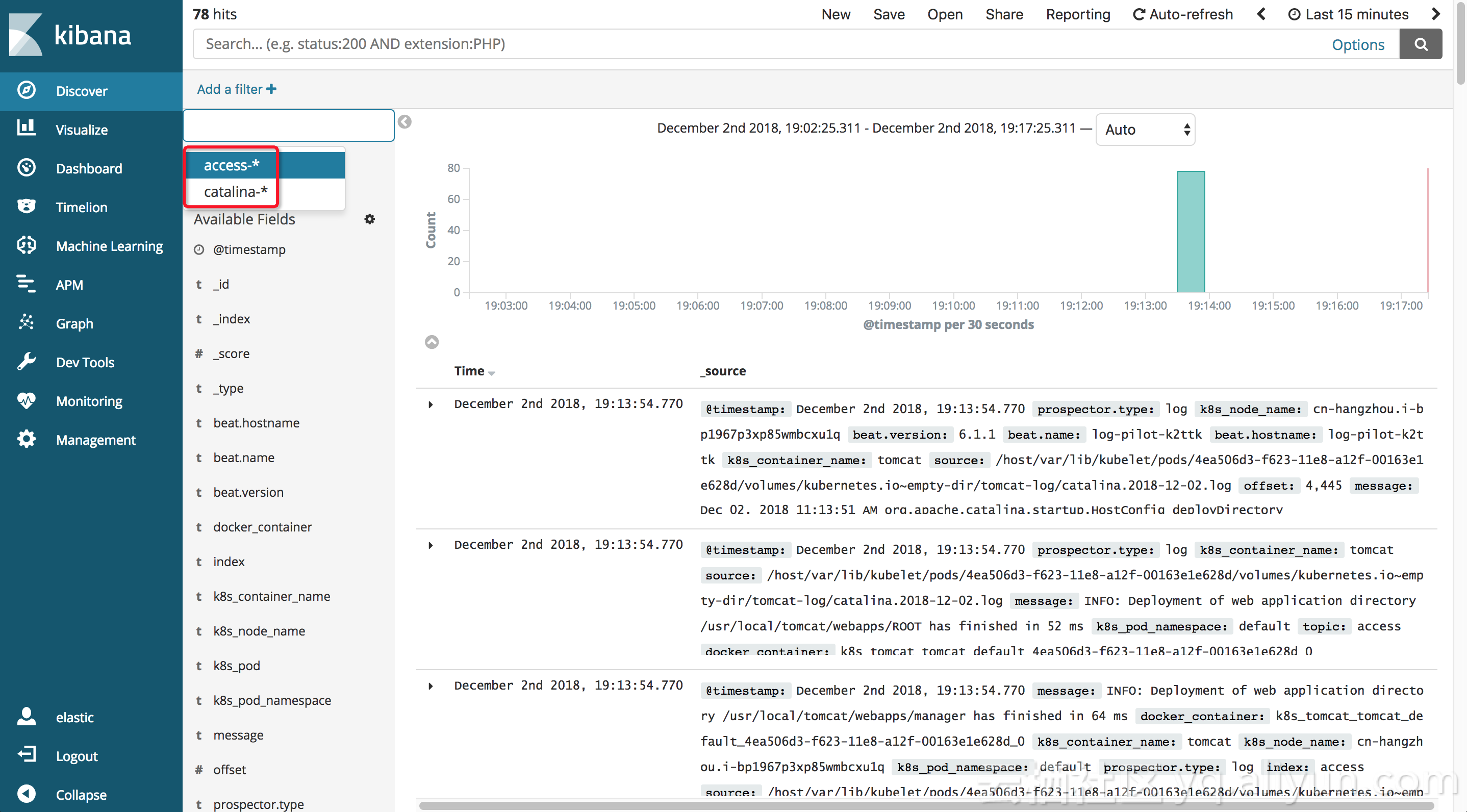Open the Monitoring heartbeat icon

(x=26, y=400)
